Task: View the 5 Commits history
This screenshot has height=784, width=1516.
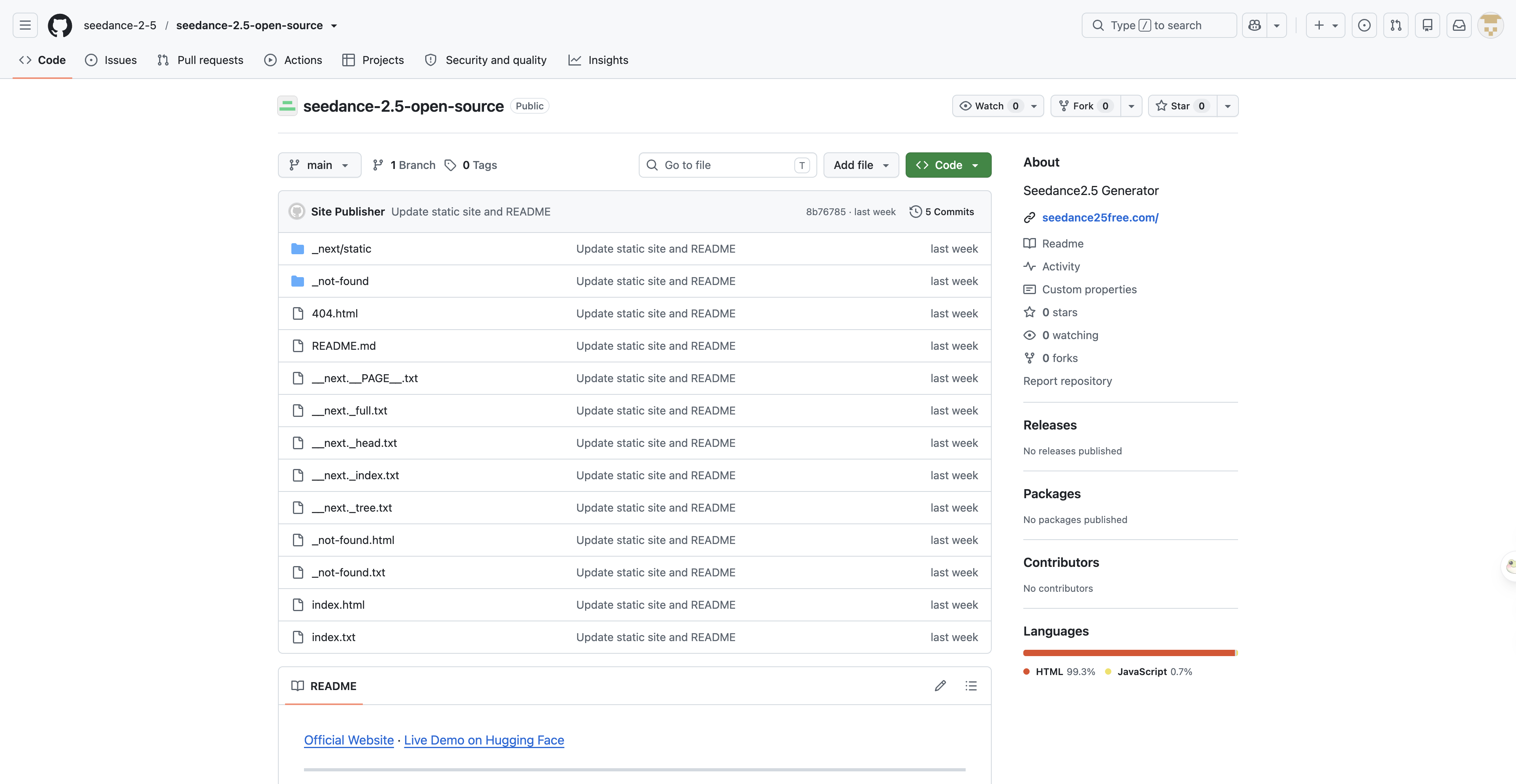Action: tap(942, 212)
